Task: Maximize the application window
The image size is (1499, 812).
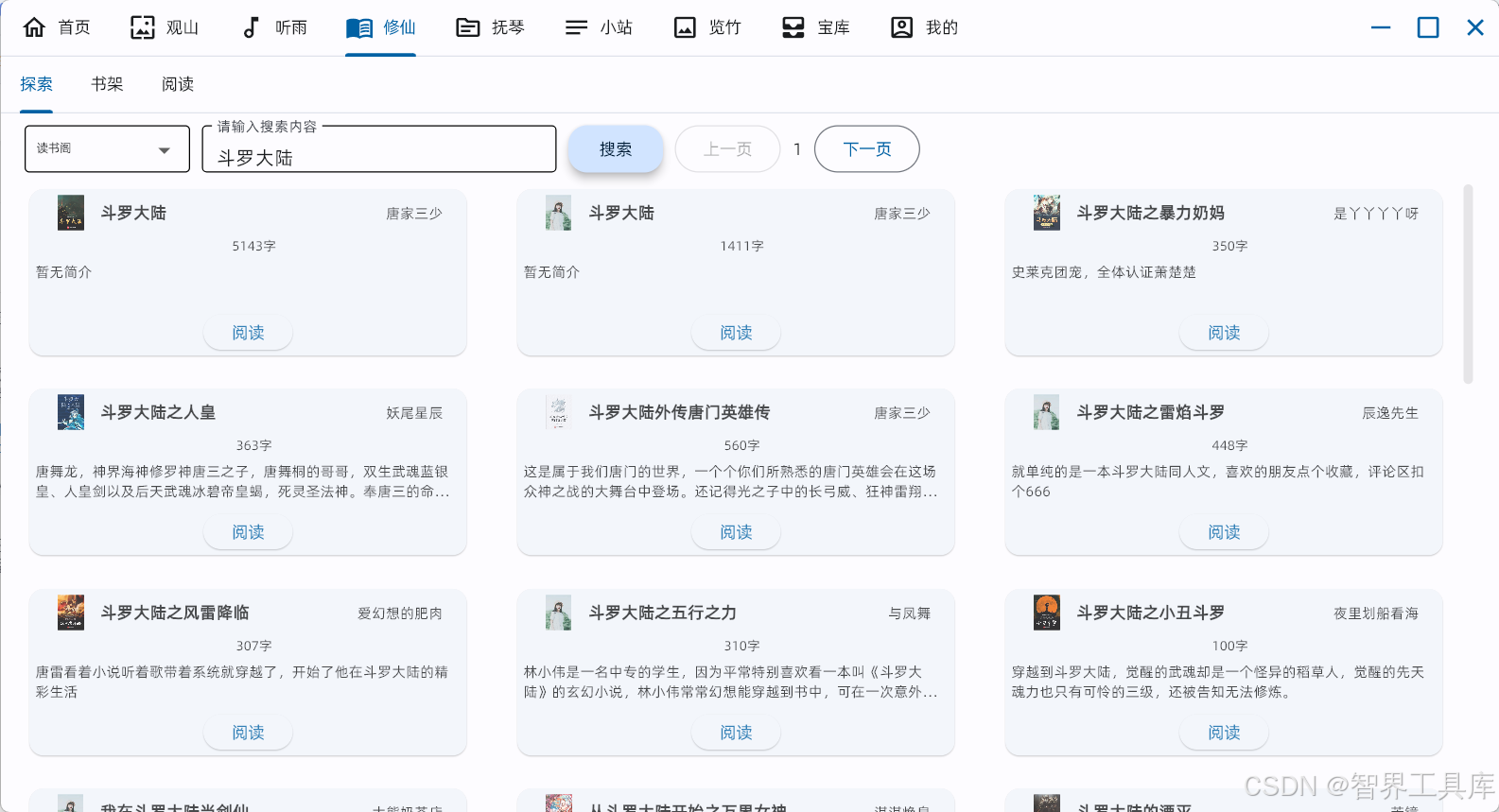Action: pos(1428,27)
